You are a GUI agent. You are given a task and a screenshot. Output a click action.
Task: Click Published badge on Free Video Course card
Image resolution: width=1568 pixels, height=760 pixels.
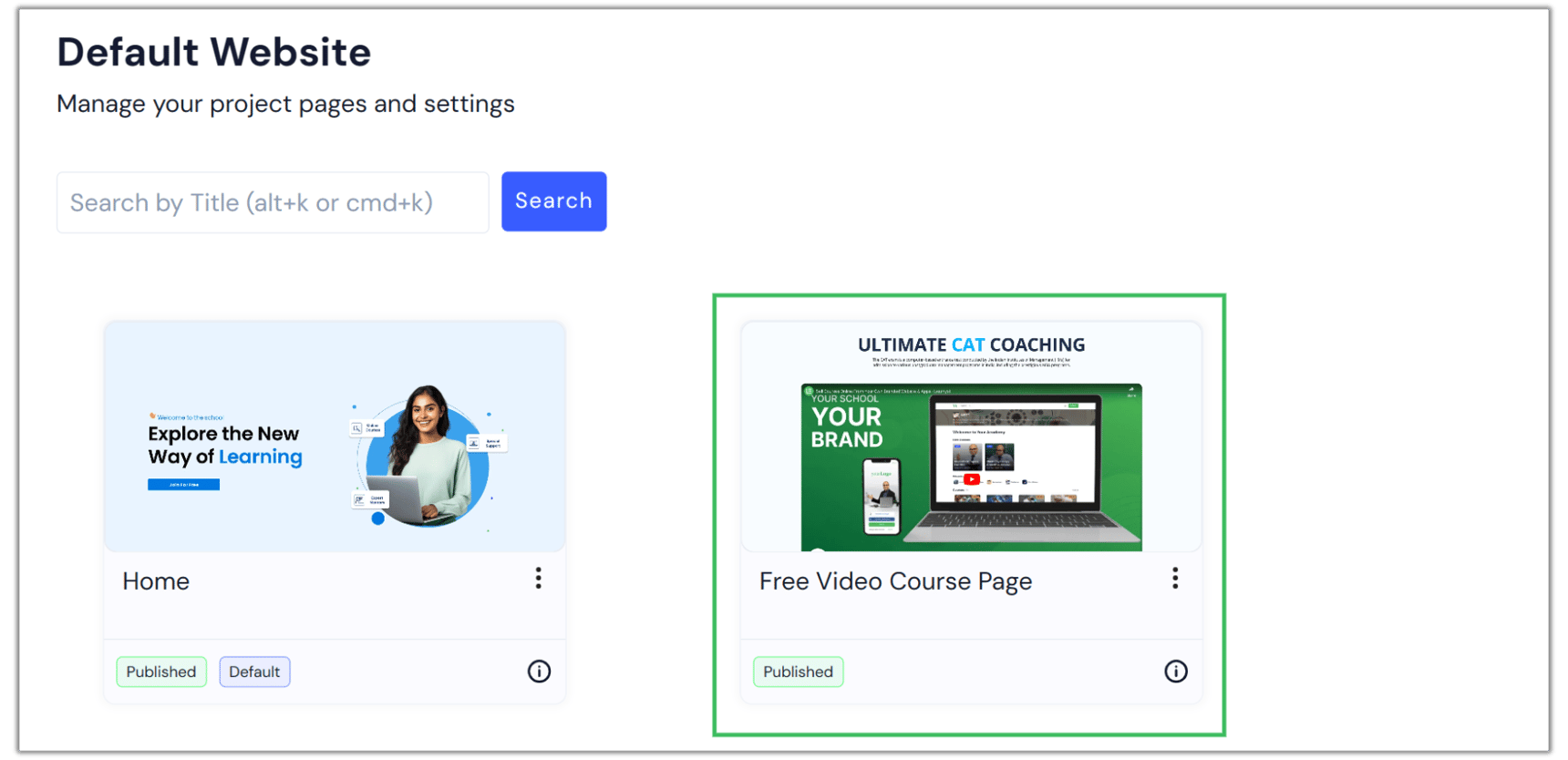tap(798, 672)
